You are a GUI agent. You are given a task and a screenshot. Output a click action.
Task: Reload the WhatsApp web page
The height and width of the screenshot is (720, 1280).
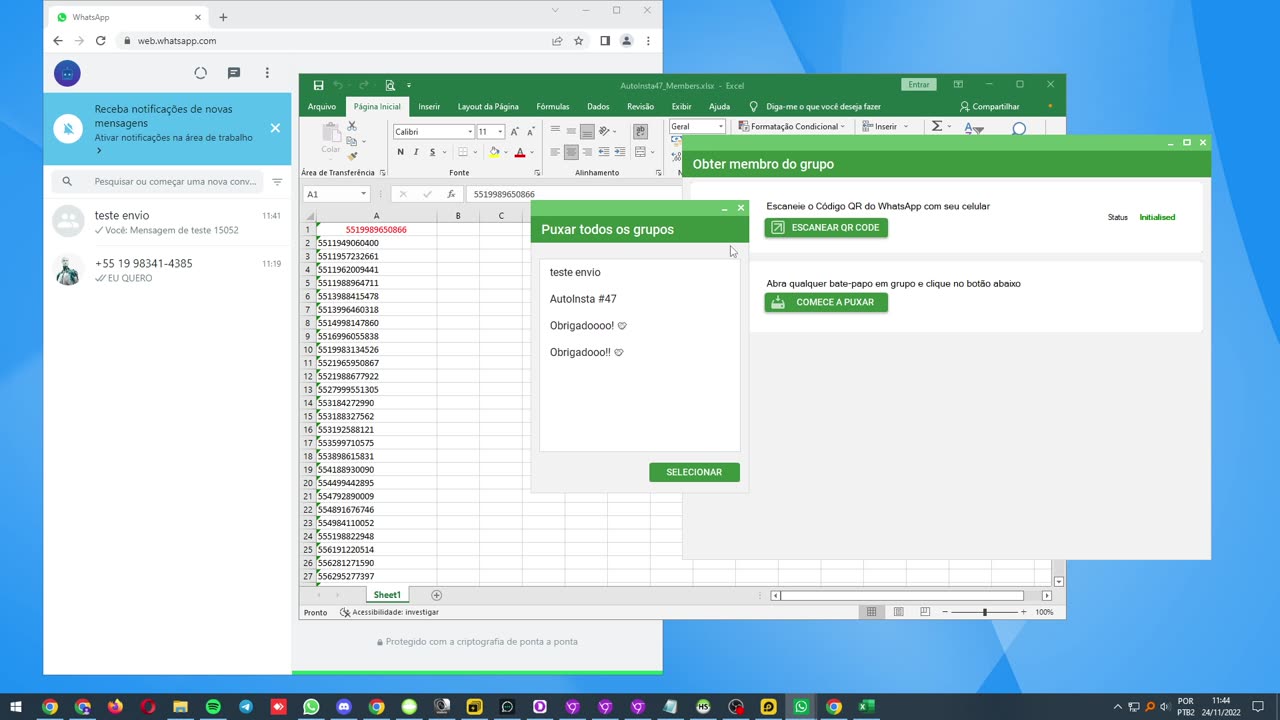(100, 41)
